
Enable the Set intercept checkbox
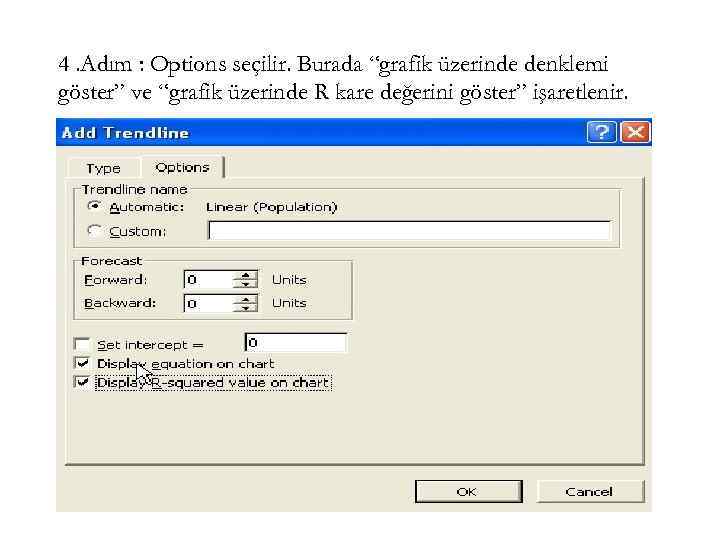point(82,344)
